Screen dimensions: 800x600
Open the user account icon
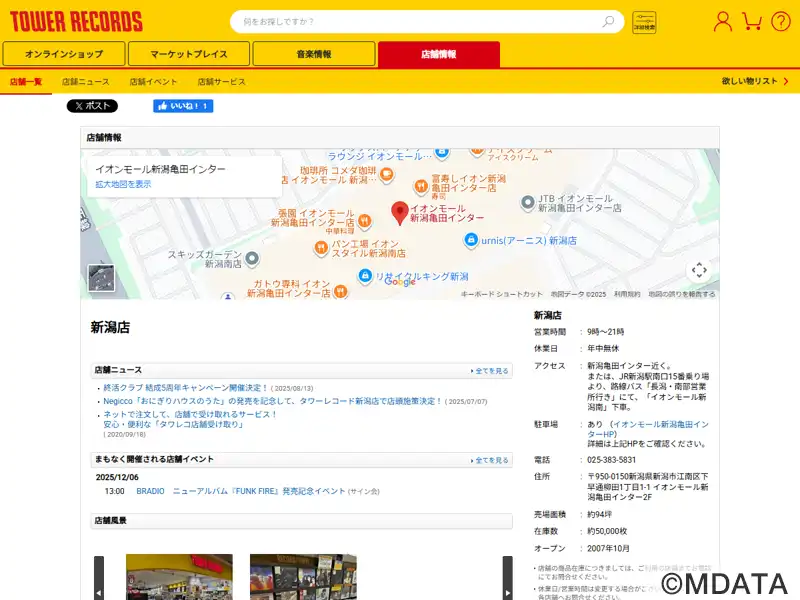tap(722, 22)
